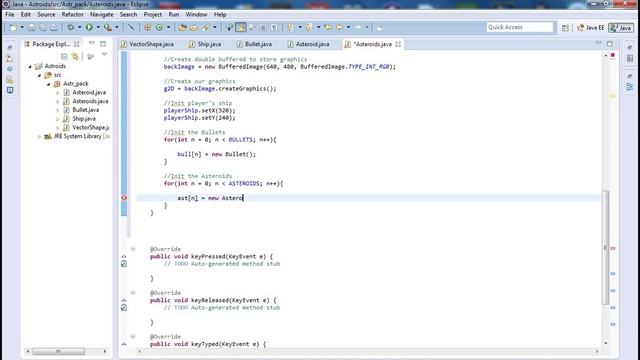The width and height of the screenshot is (640, 360).
Task: Expand Asteroid.java in Package Explorer
Action: tap(58, 93)
